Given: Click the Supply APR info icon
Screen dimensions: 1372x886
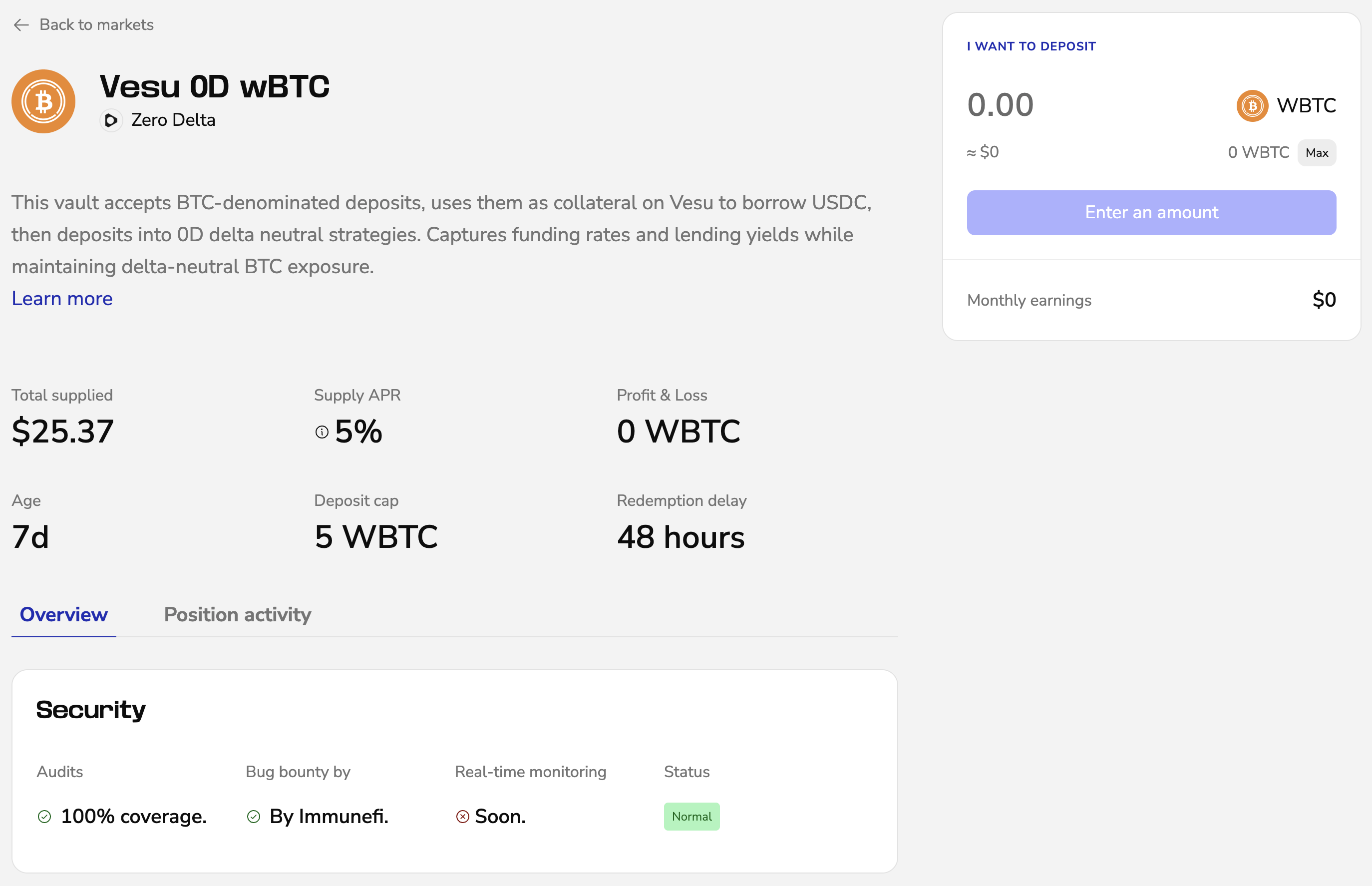Looking at the screenshot, I should click(x=322, y=432).
